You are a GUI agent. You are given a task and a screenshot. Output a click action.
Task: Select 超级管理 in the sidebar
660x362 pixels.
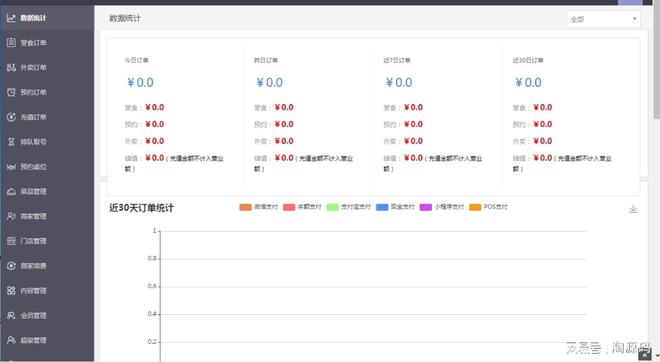(x=47, y=341)
